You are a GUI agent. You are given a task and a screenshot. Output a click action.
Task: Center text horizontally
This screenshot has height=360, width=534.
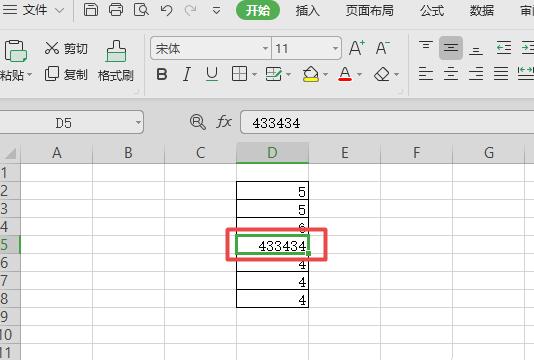(x=451, y=74)
